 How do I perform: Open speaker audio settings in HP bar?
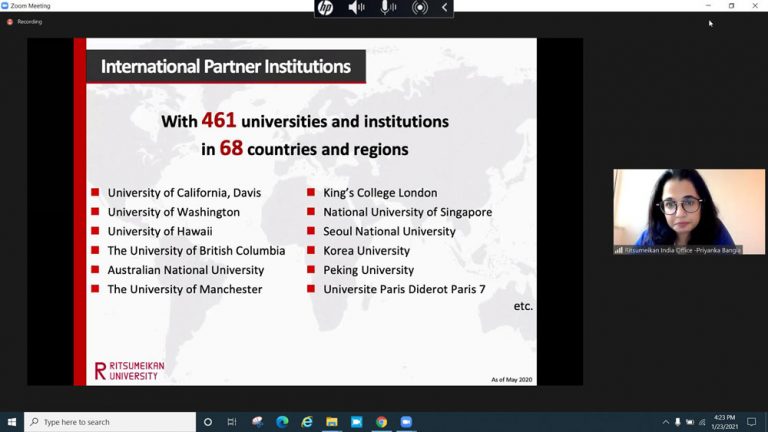click(356, 7)
